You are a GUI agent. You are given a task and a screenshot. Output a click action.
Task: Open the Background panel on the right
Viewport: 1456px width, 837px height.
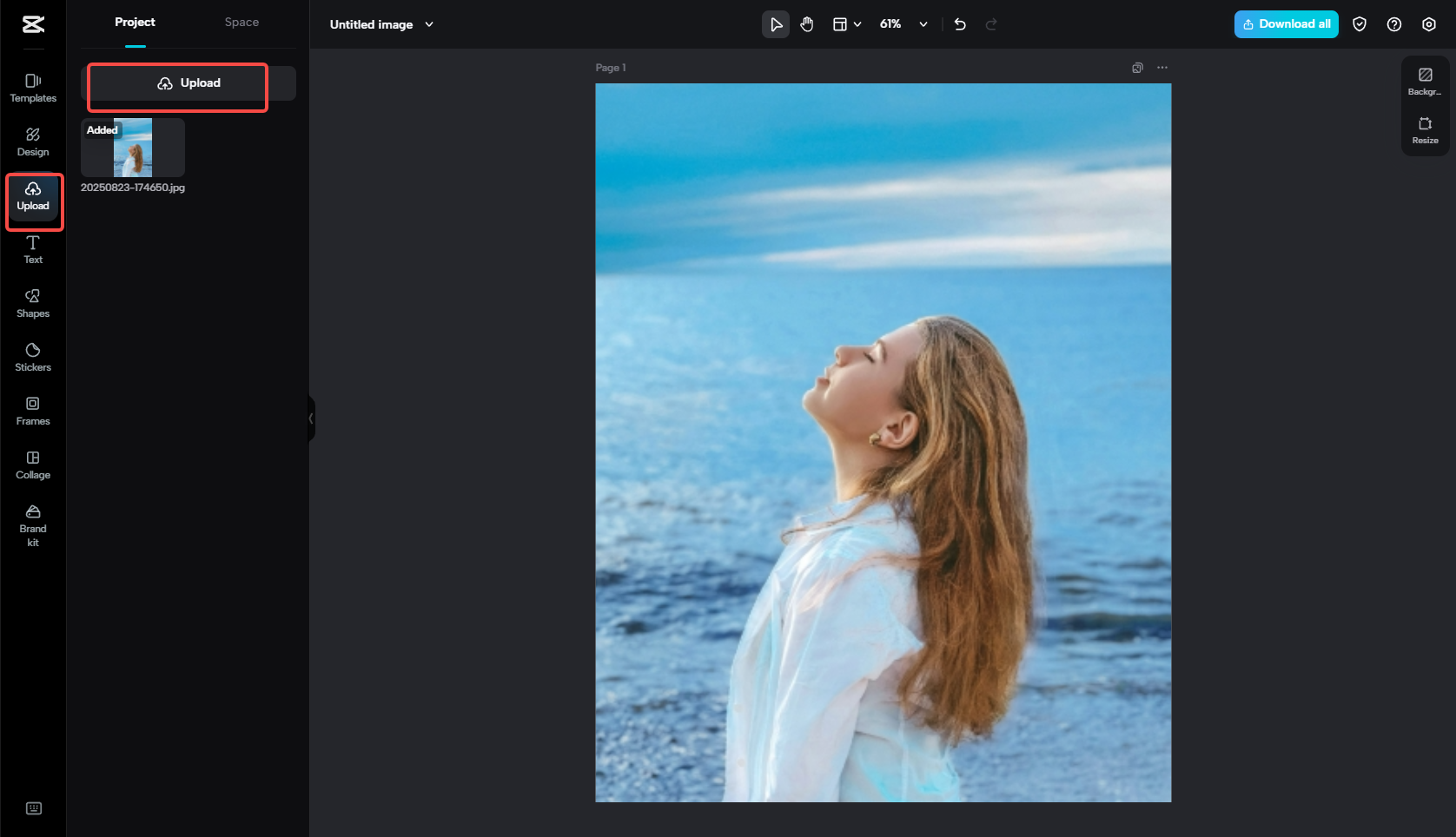[x=1425, y=82]
